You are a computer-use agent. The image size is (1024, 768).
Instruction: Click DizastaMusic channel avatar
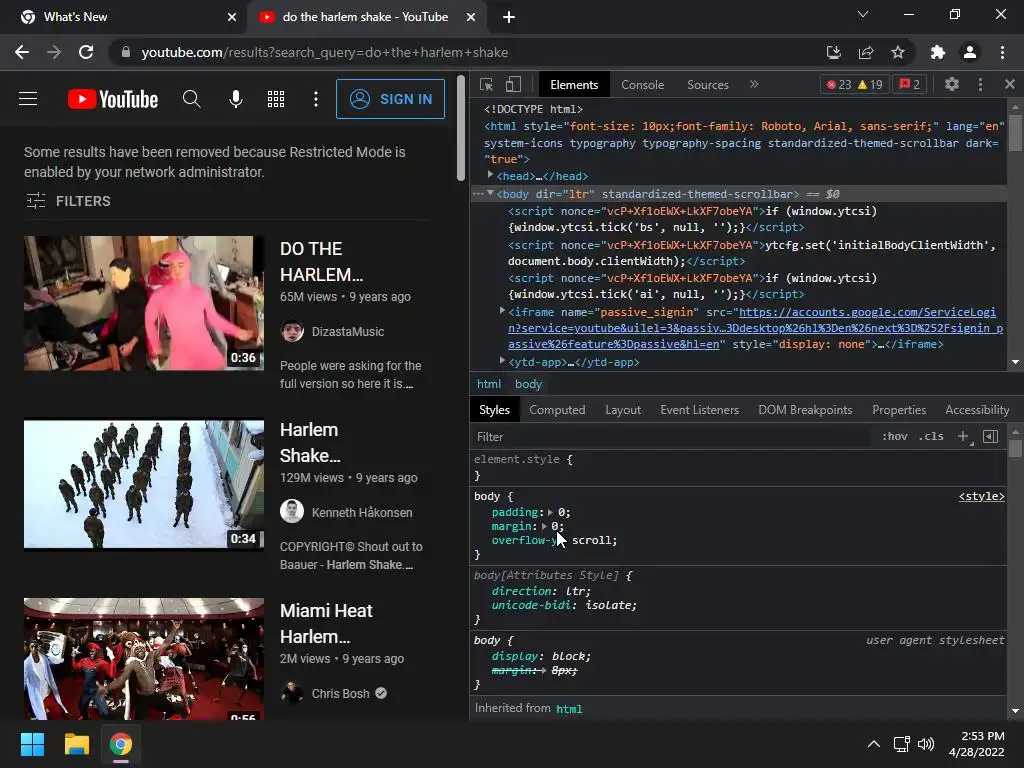pyautogui.click(x=292, y=332)
